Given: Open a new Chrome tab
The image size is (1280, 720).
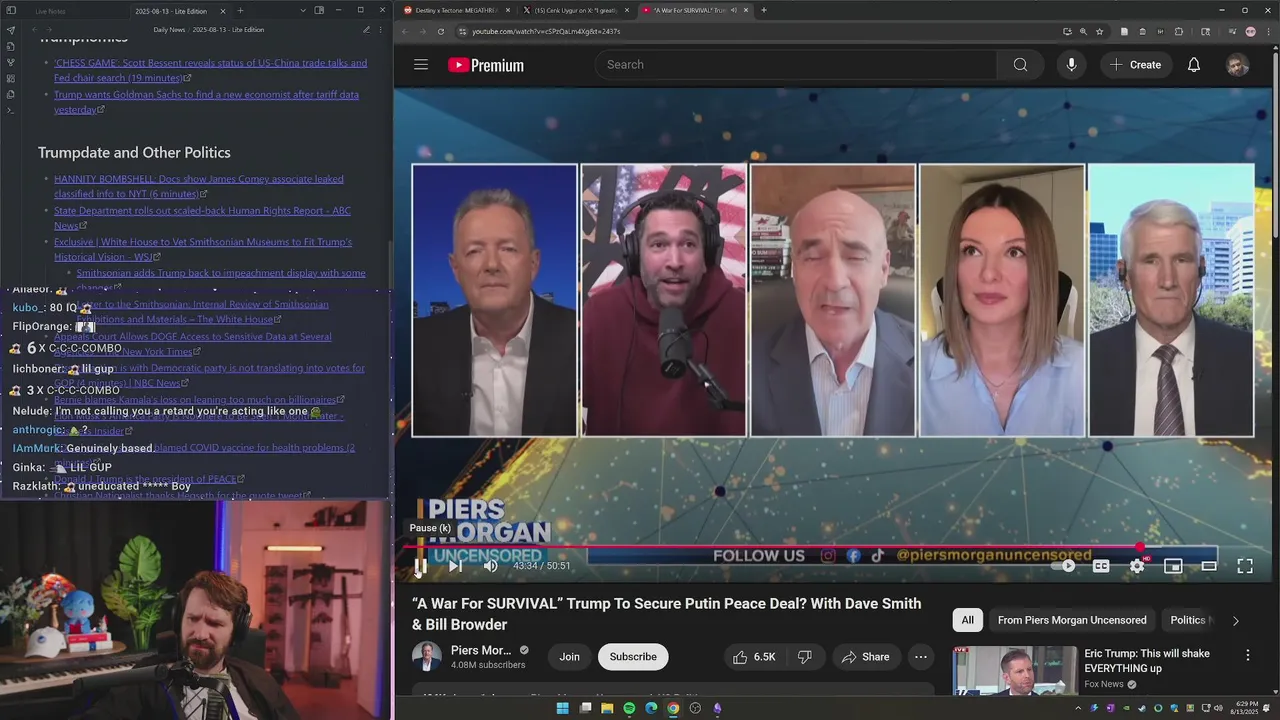Looking at the screenshot, I should [x=763, y=10].
